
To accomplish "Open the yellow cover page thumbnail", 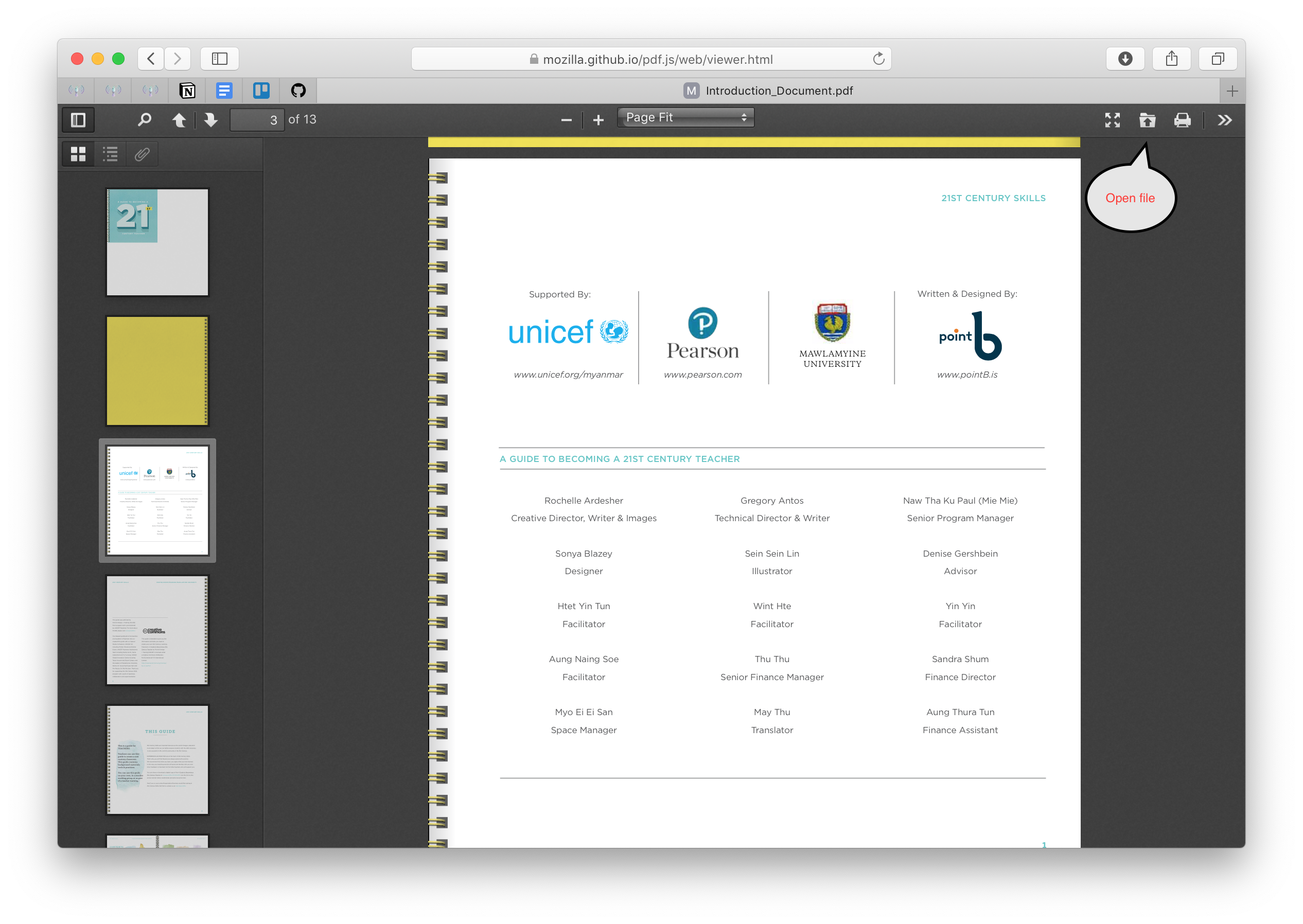I will (x=157, y=371).
